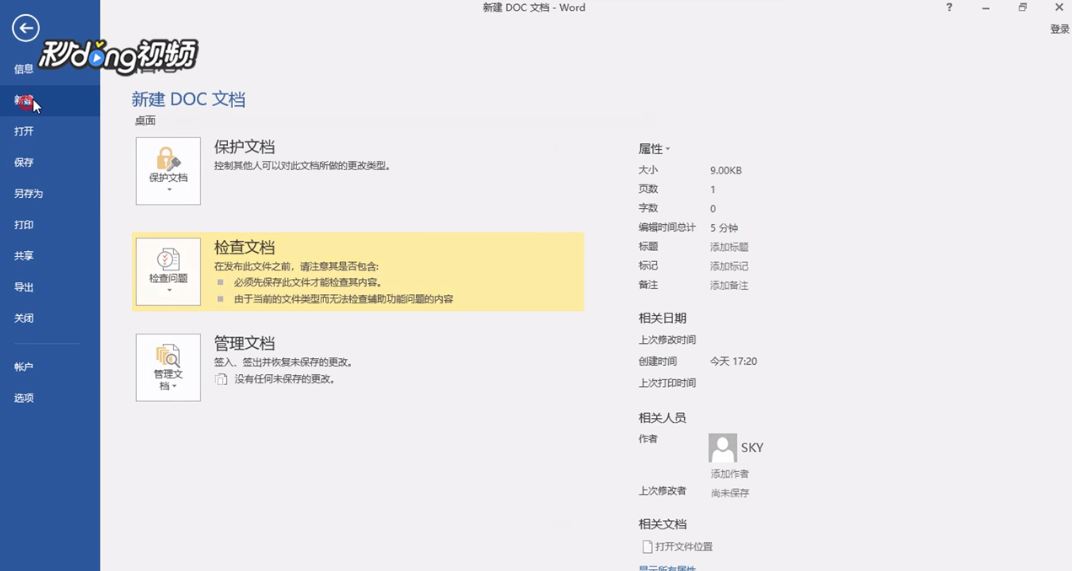The width and height of the screenshot is (1072, 571).
Task: Select 导出 in the backstage sidebar
Action: (x=50, y=287)
